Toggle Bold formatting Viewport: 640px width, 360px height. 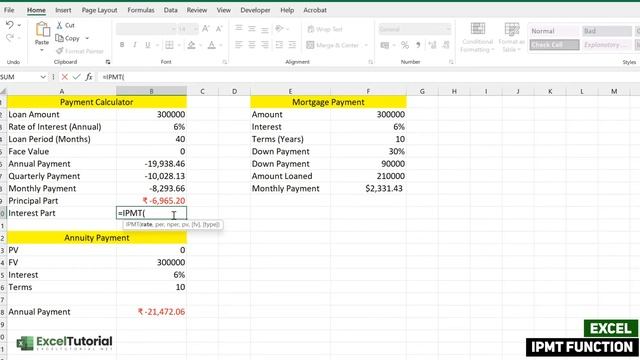[122, 45]
